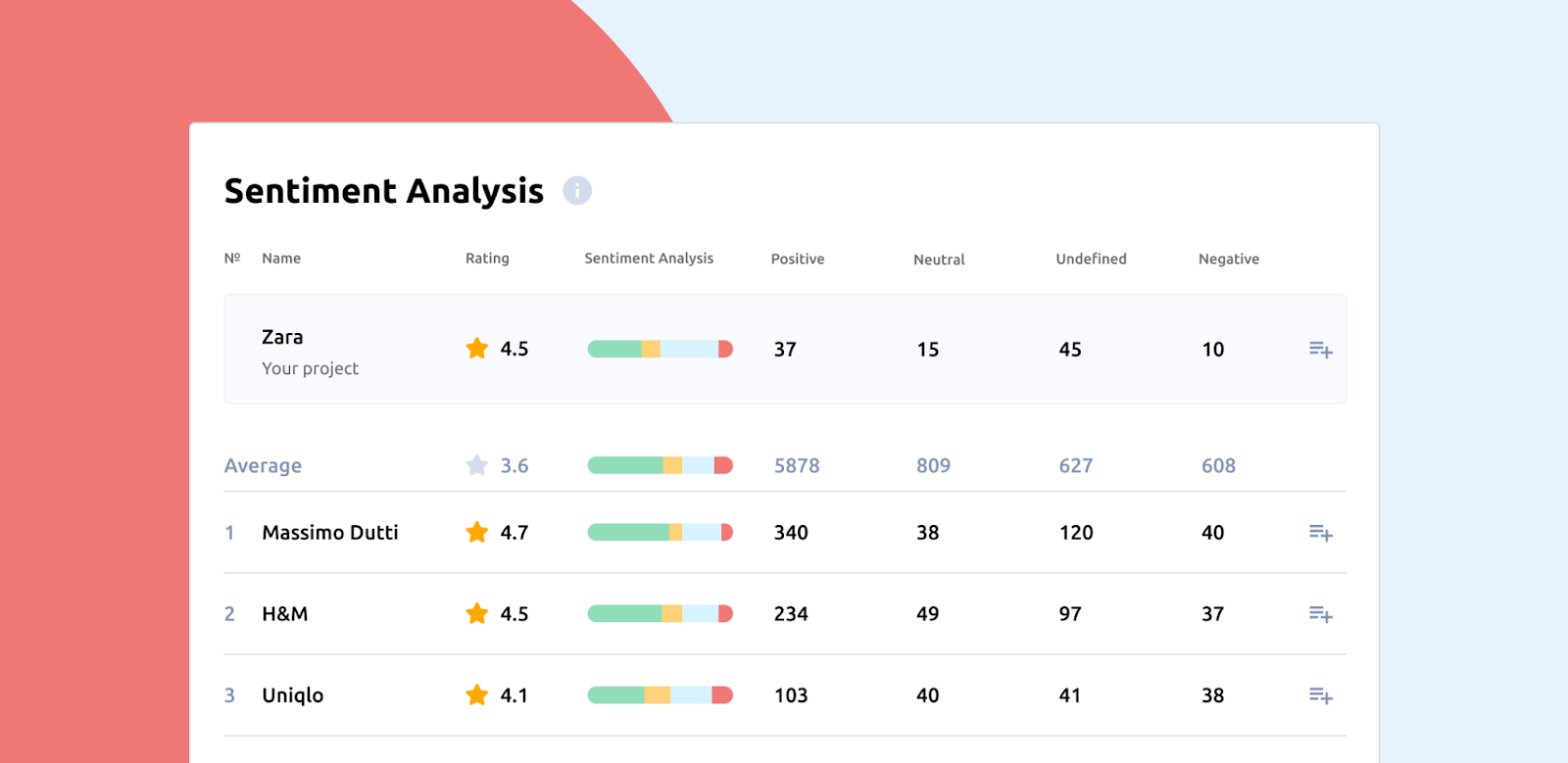Click the Average 3.6 rating value
This screenshot has width=1568, height=763.
514,465
